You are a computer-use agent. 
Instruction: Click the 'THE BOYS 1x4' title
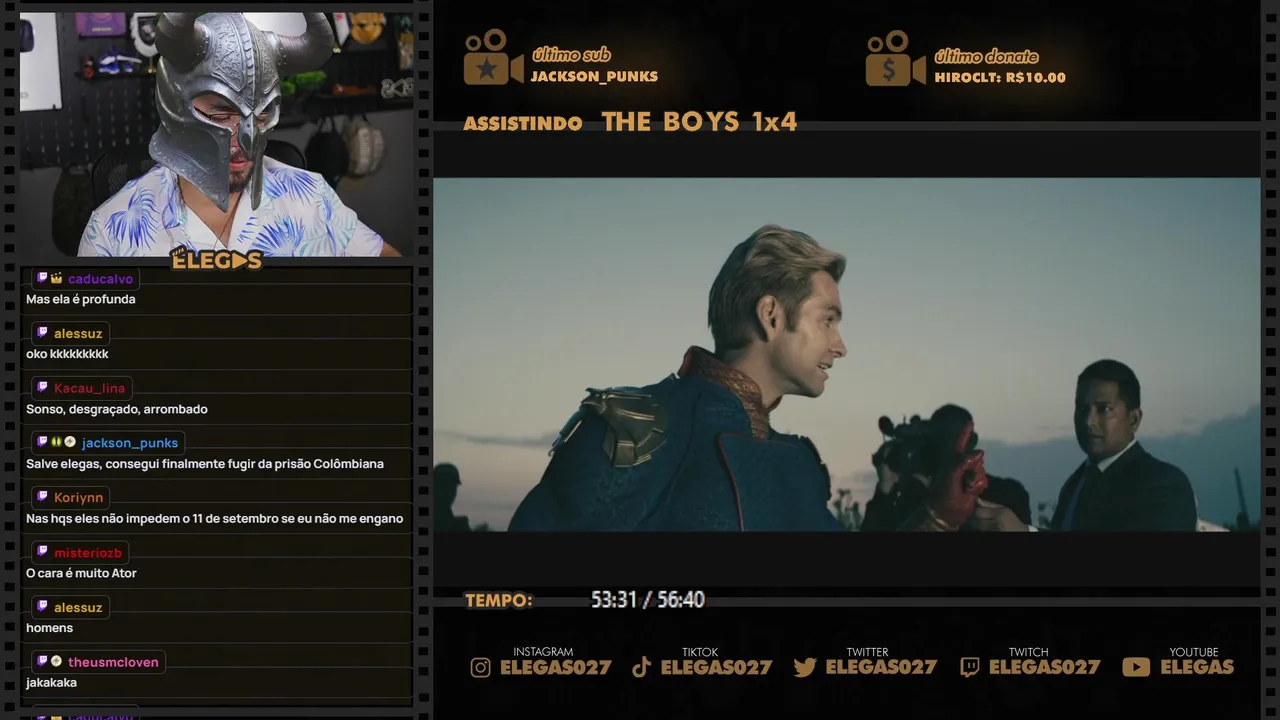[x=699, y=122]
